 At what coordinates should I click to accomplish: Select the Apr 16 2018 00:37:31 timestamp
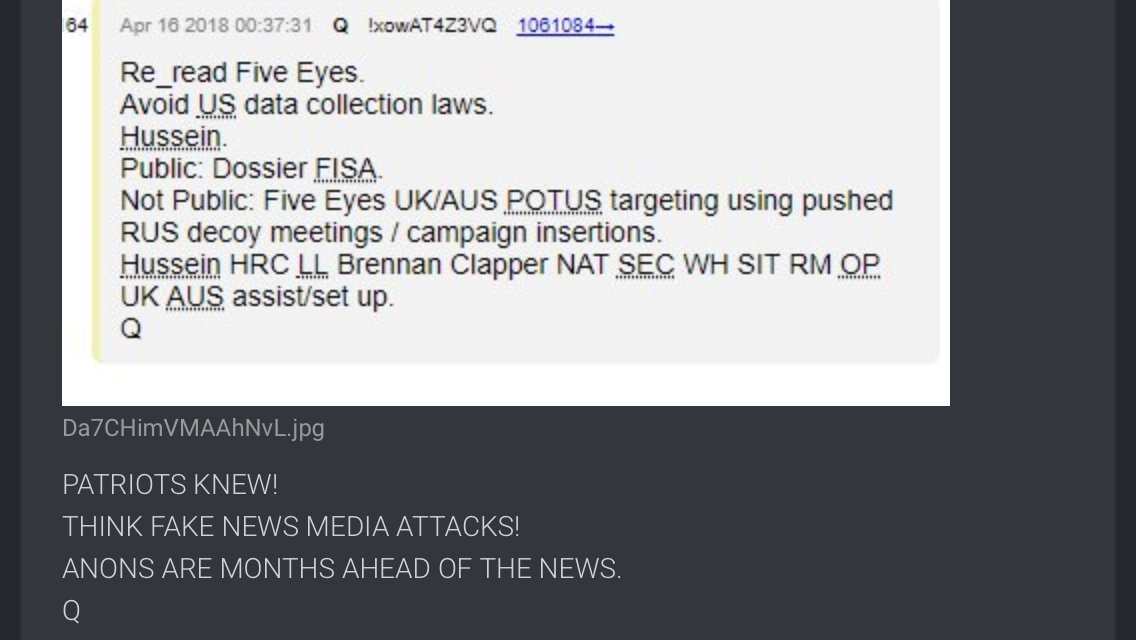(216, 26)
